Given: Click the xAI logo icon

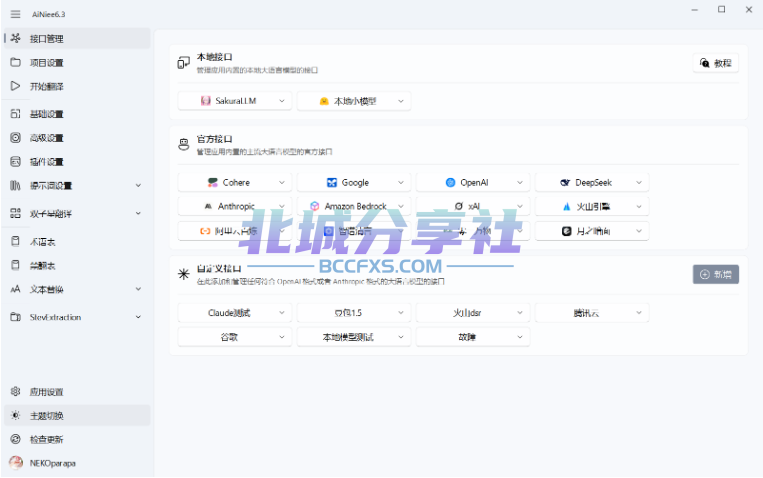Looking at the screenshot, I should 458,206.
